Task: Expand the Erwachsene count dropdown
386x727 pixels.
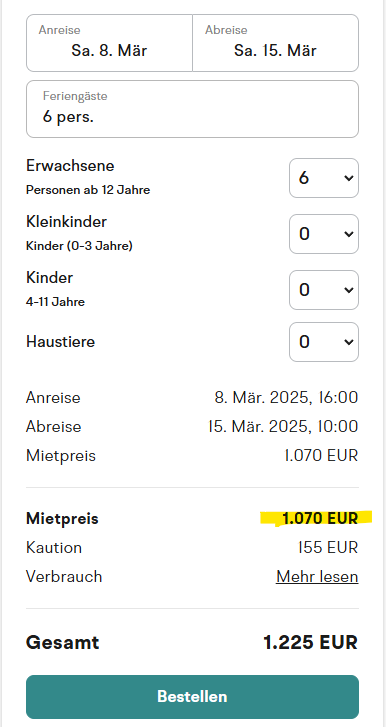Action: (324, 178)
